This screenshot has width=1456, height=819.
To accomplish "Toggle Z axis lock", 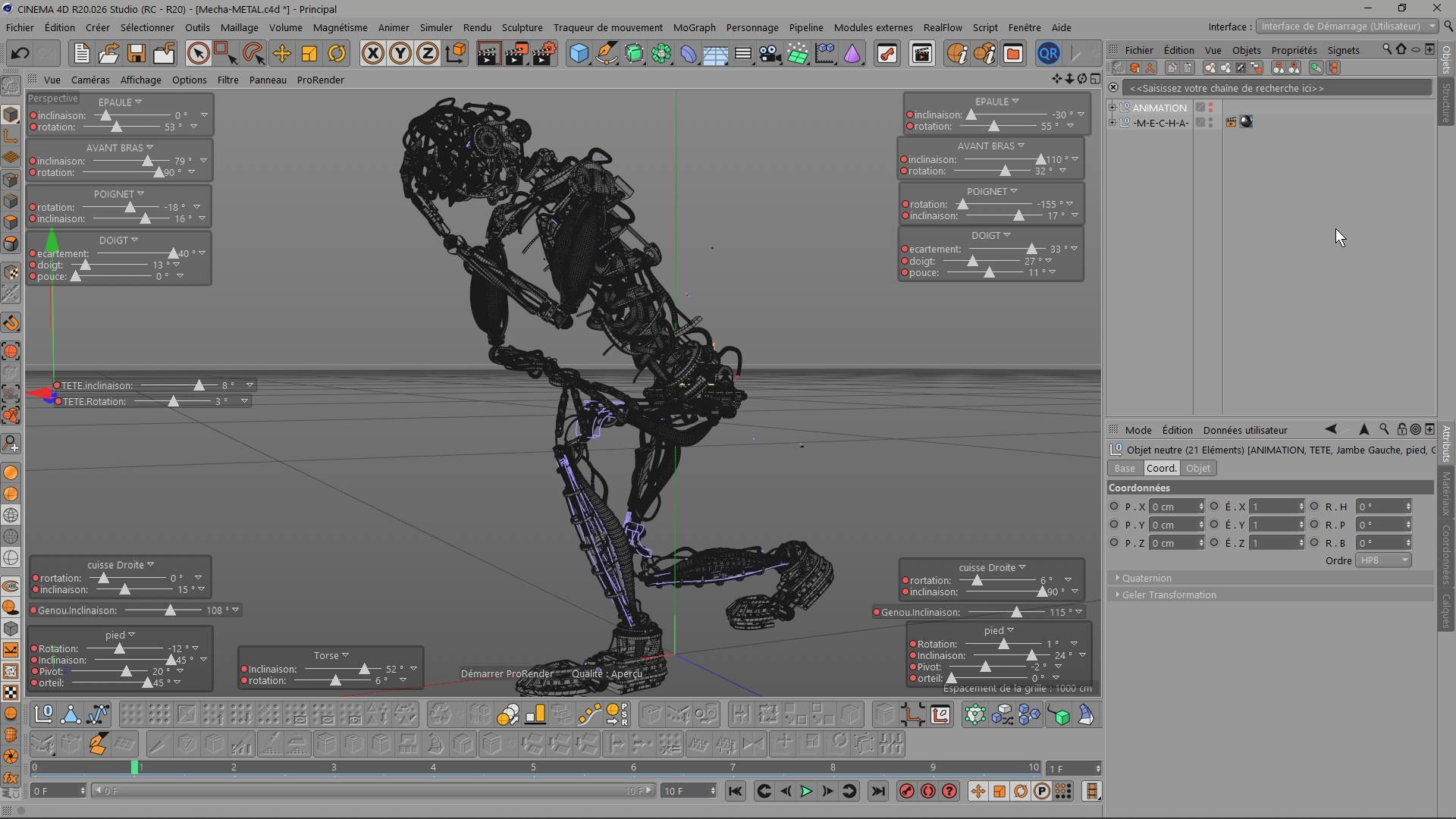I will tap(428, 54).
